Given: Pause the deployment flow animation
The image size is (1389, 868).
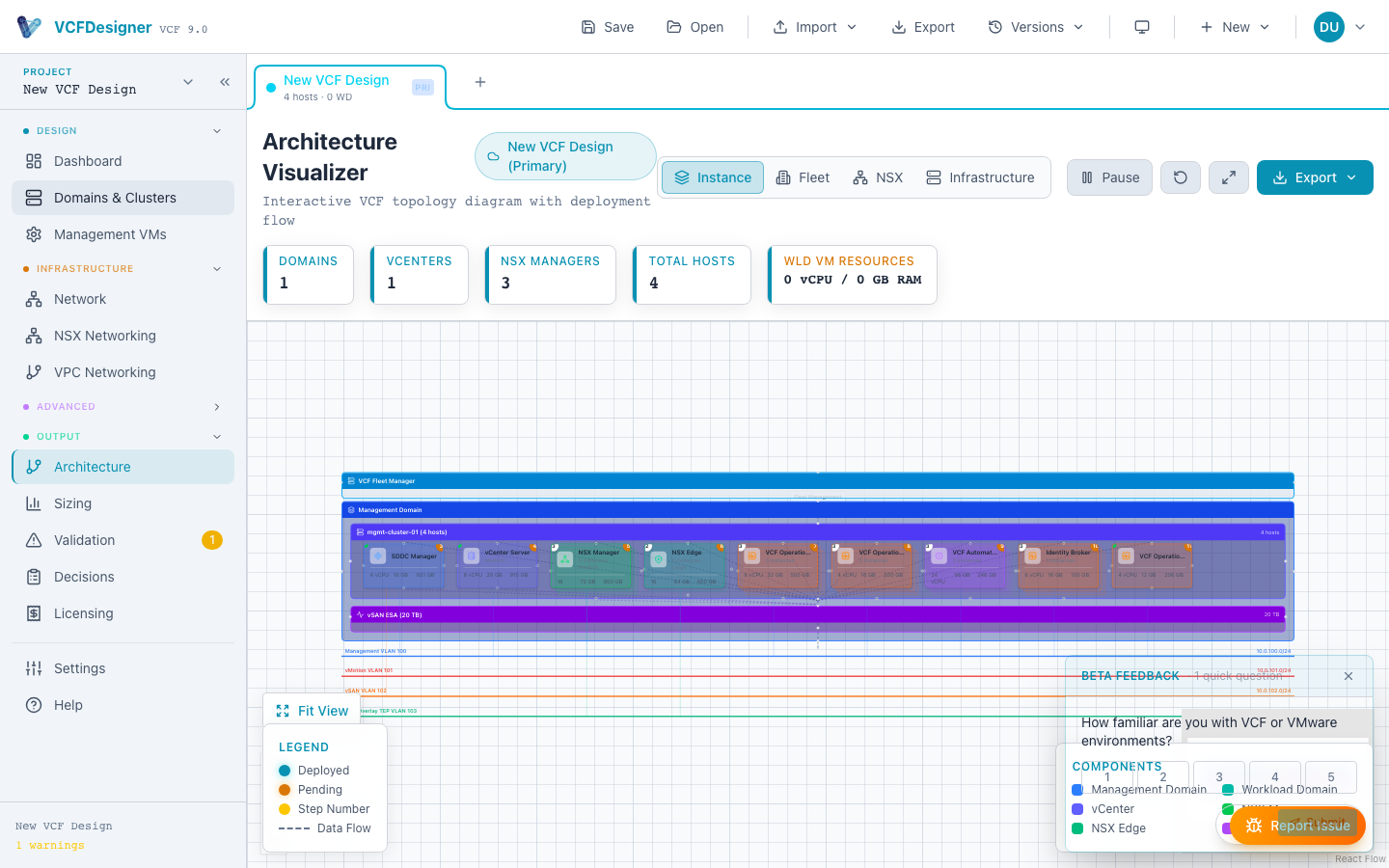Looking at the screenshot, I should [1109, 177].
